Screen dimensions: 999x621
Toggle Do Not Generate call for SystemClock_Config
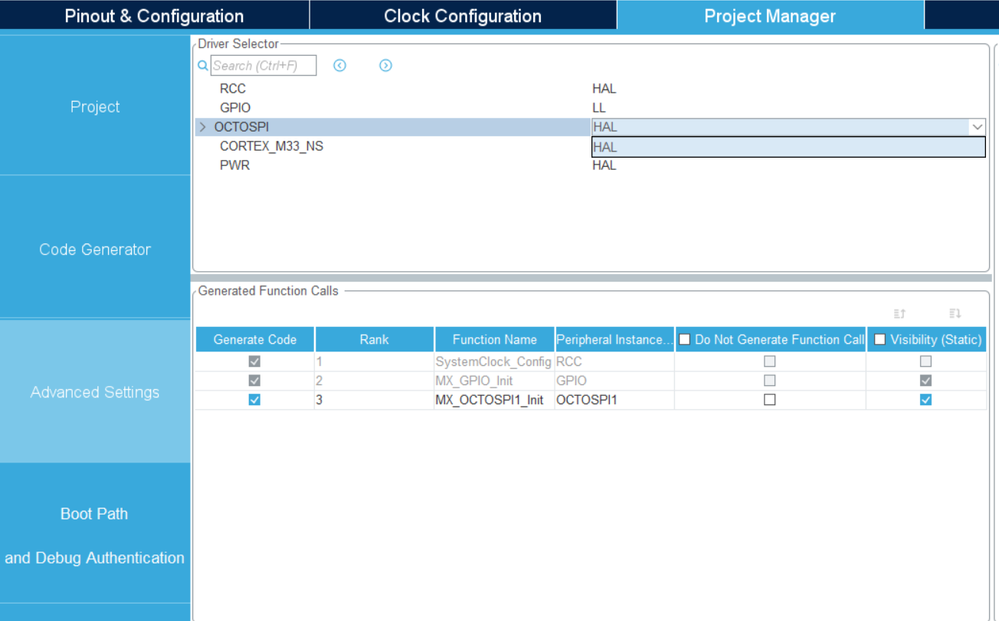(x=770, y=361)
